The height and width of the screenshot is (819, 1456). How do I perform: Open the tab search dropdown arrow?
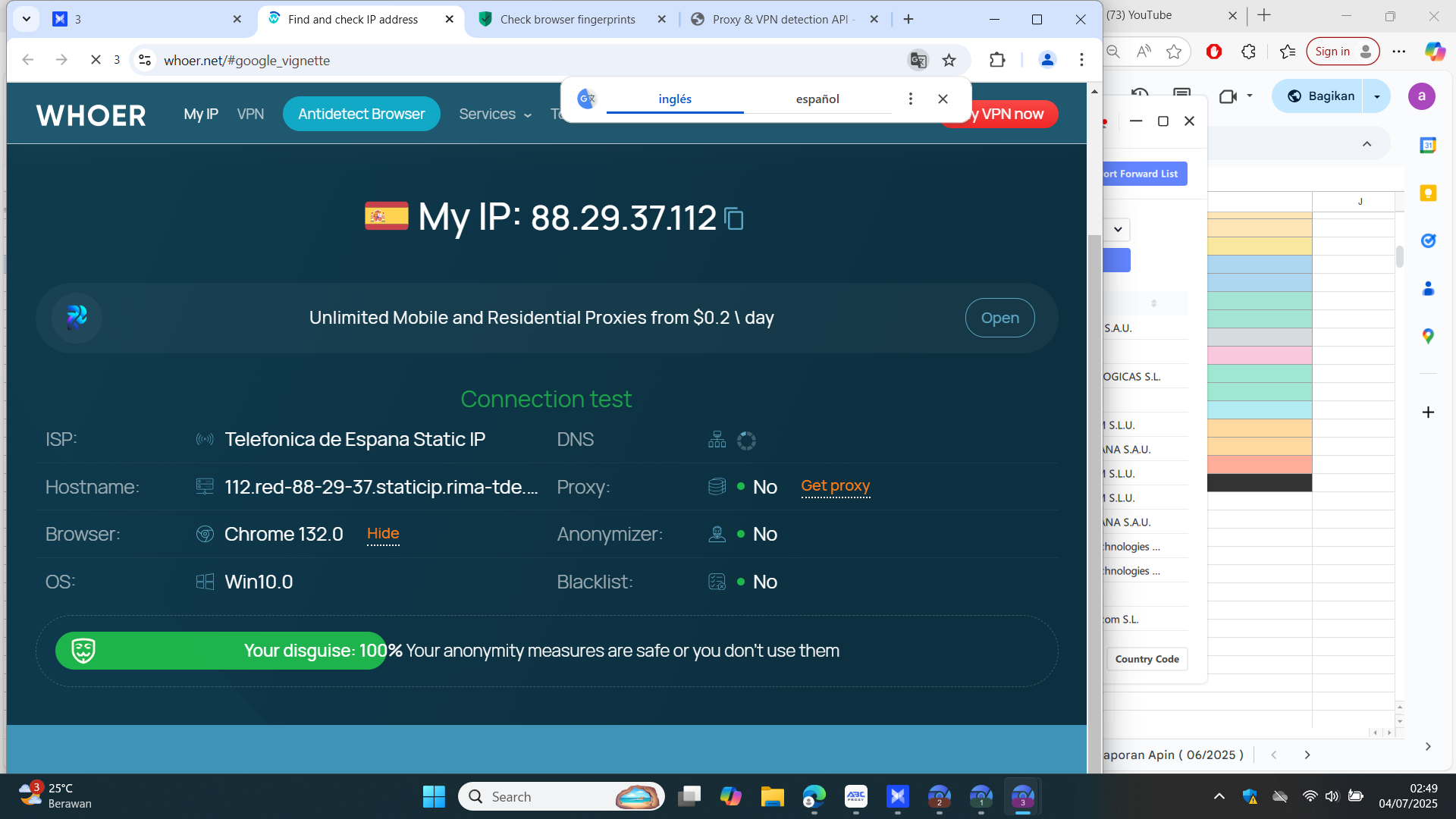click(x=27, y=19)
